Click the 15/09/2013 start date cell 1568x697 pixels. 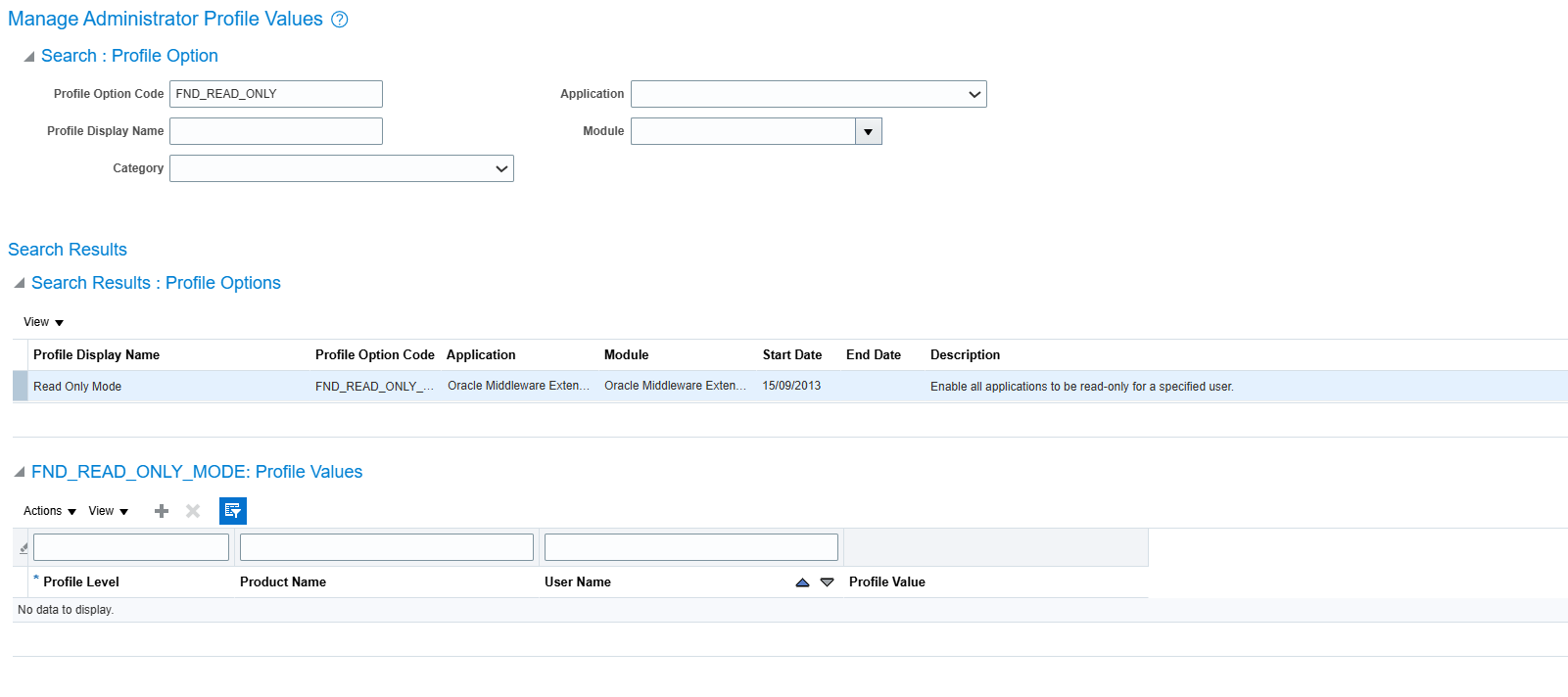pyautogui.click(x=791, y=386)
